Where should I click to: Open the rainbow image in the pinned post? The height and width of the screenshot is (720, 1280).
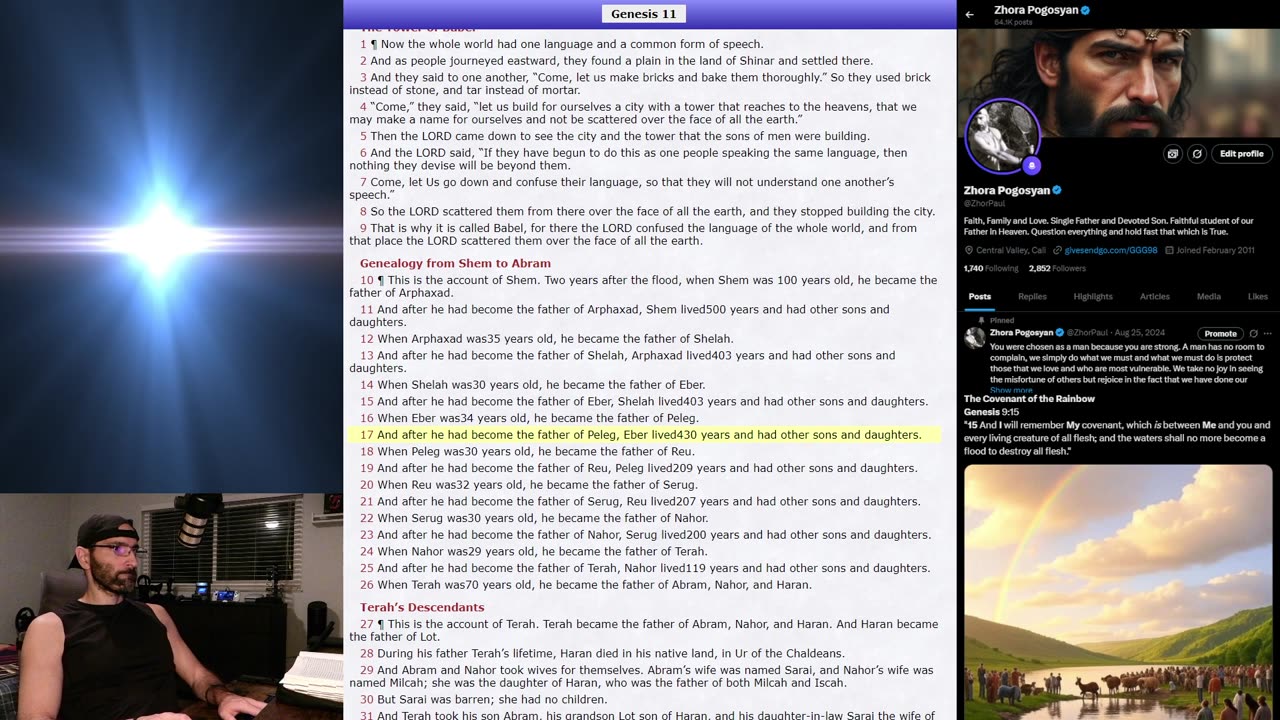pos(1118,592)
